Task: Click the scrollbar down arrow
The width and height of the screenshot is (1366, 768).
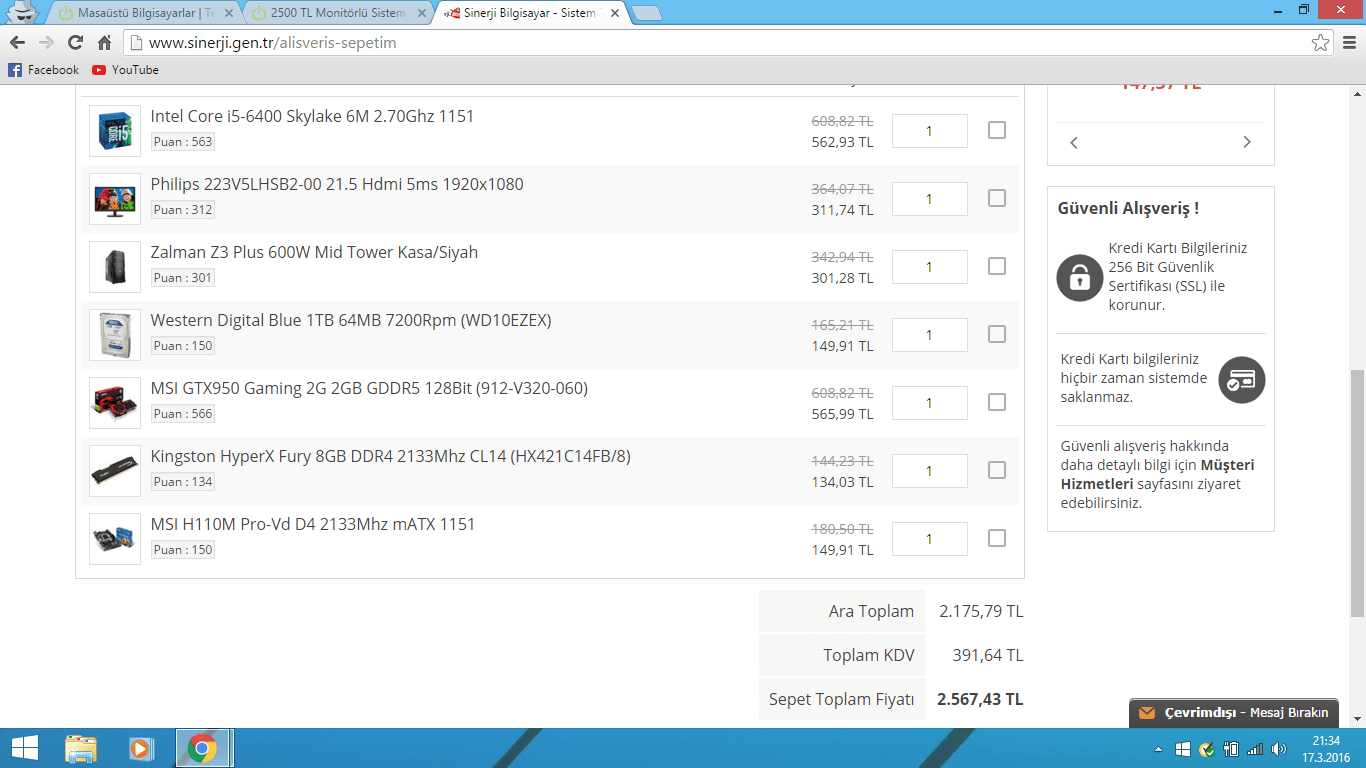Action: pyautogui.click(x=1357, y=719)
